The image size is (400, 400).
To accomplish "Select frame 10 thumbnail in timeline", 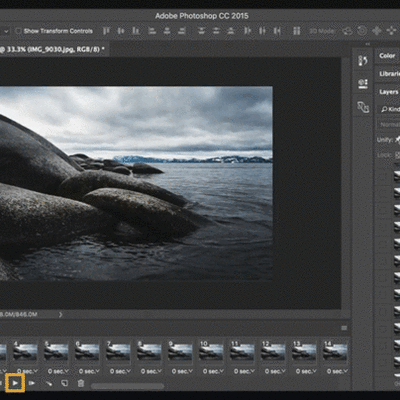I will [x=211, y=352].
